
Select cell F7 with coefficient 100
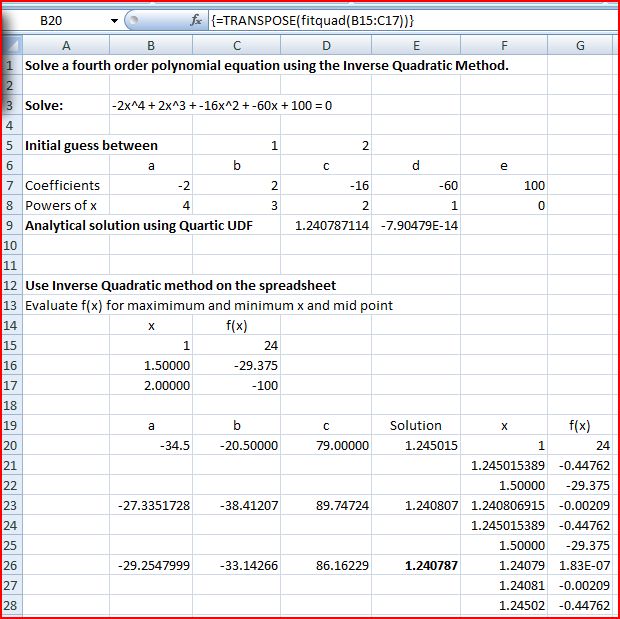[x=504, y=185]
